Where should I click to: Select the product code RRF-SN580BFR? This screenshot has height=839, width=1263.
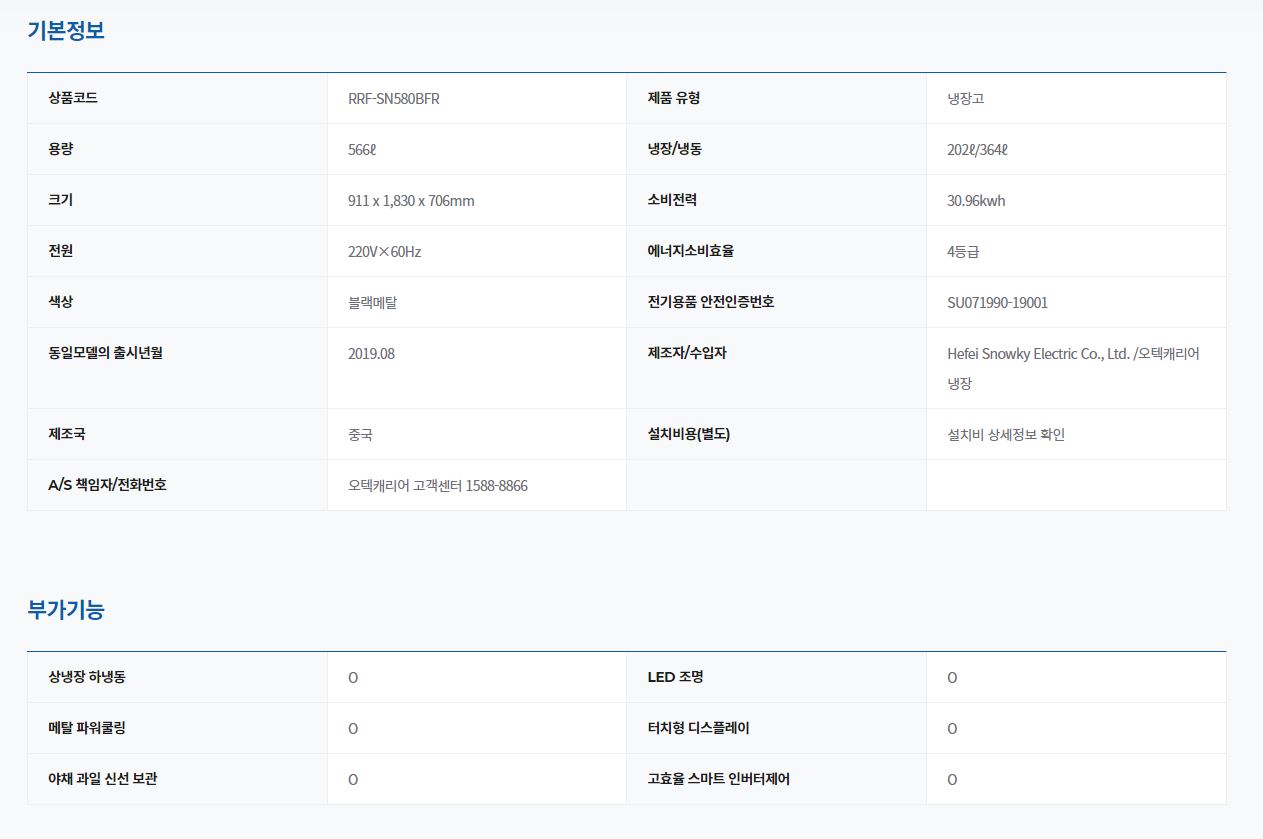pyautogui.click(x=393, y=99)
